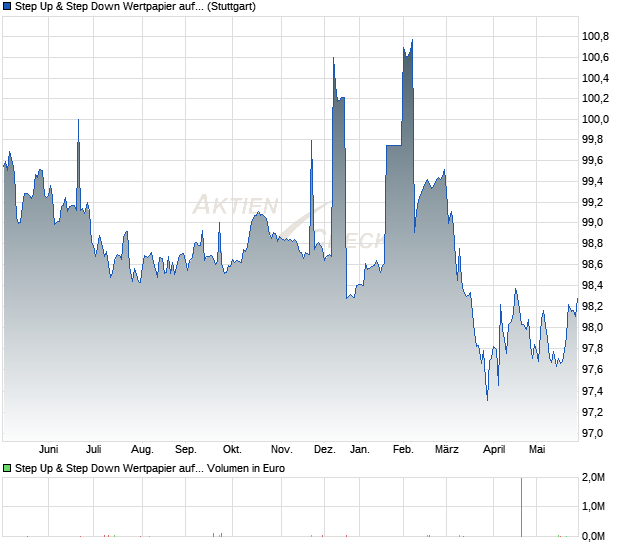Click the green volume legend square
The image size is (620, 546).
pos(7,469)
